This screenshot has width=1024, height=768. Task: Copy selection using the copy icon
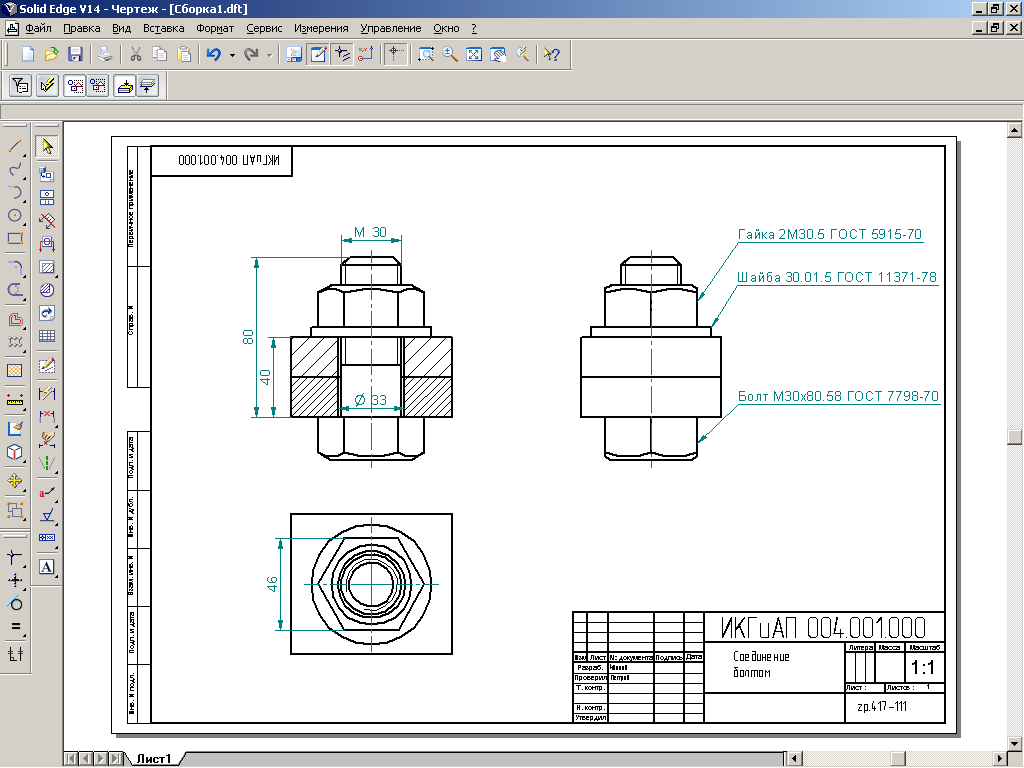point(159,54)
